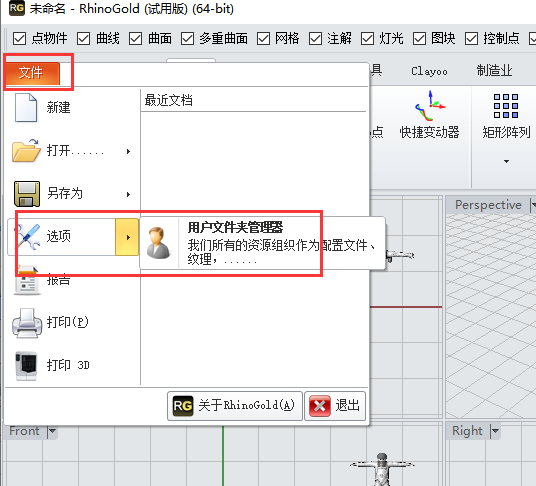Select the Front viewport title
The height and width of the screenshot is (486, 536).
coord(24,431)
